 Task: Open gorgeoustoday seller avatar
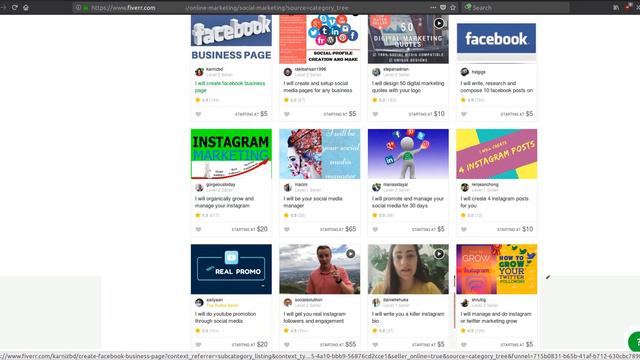199,187
